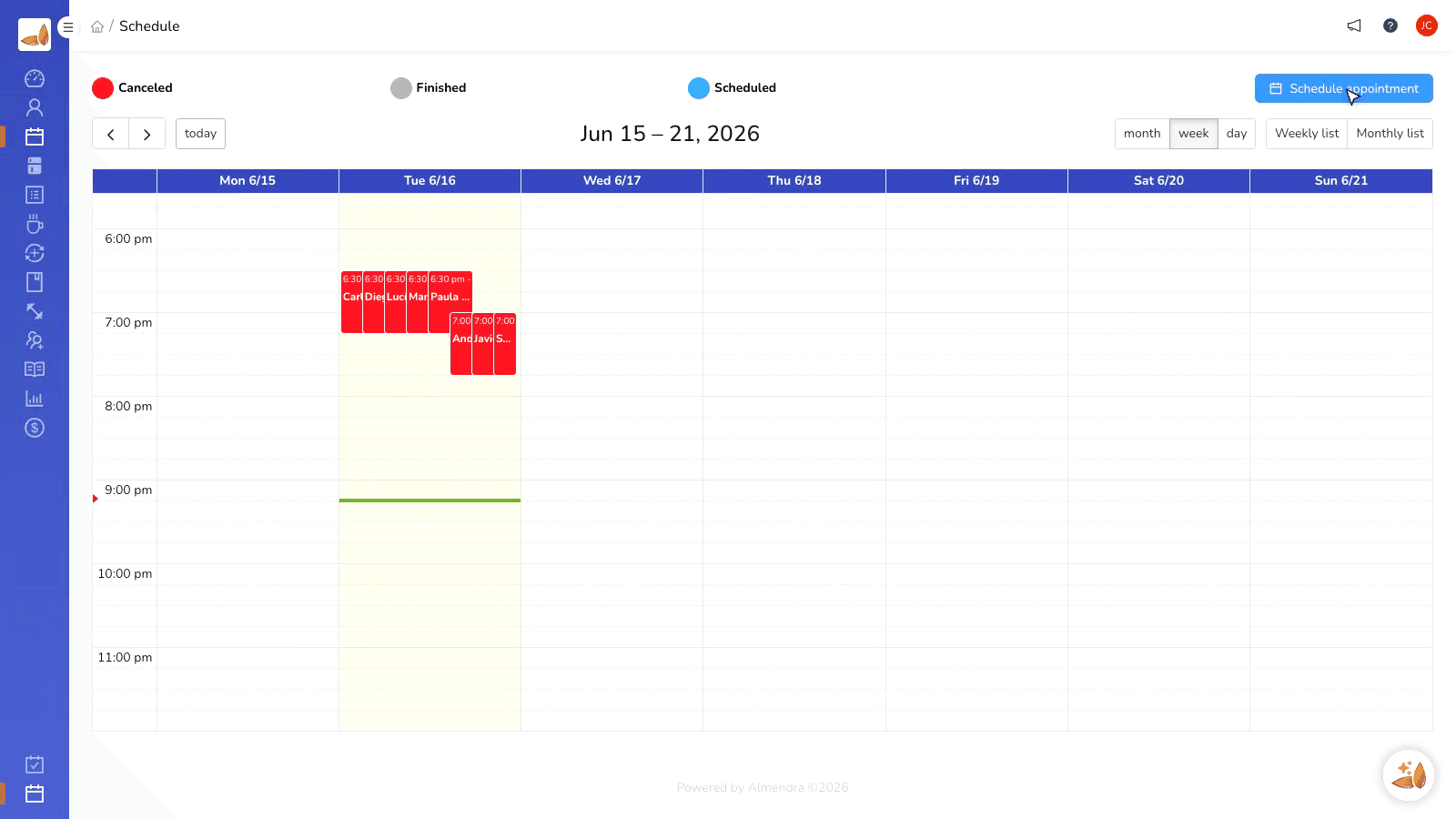Open the bar chart reports icon
This screenshot has width=1456, height=819.
tap(35, 399)
